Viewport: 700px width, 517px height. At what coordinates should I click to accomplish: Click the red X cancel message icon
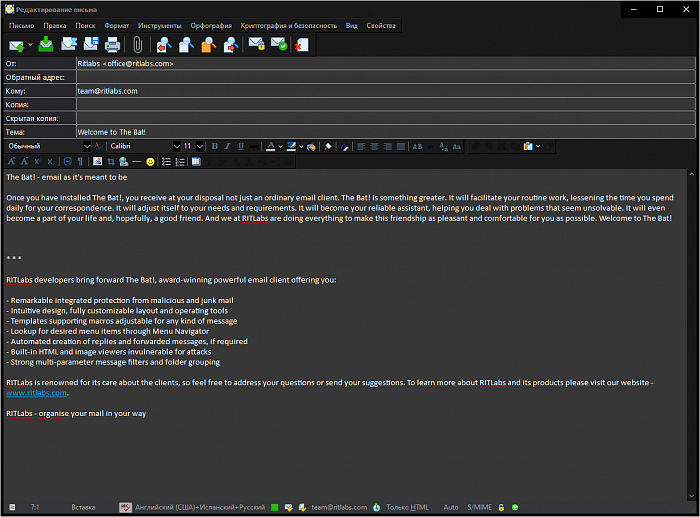click(x=302, y=45)
